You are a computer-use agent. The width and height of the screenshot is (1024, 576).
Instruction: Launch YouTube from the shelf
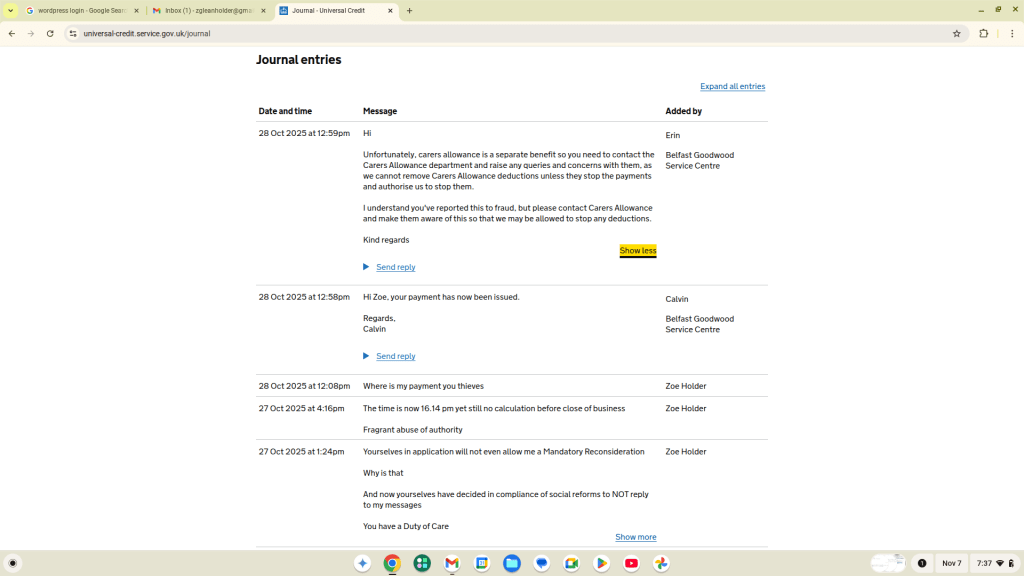(631, 563)
